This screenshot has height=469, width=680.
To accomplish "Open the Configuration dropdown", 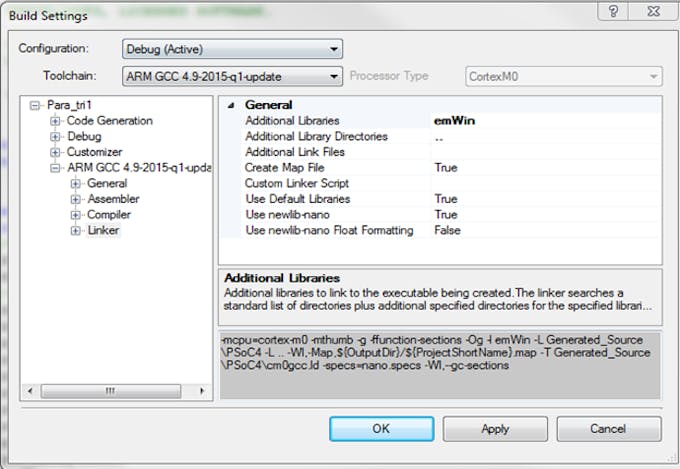I will point(232,49).
